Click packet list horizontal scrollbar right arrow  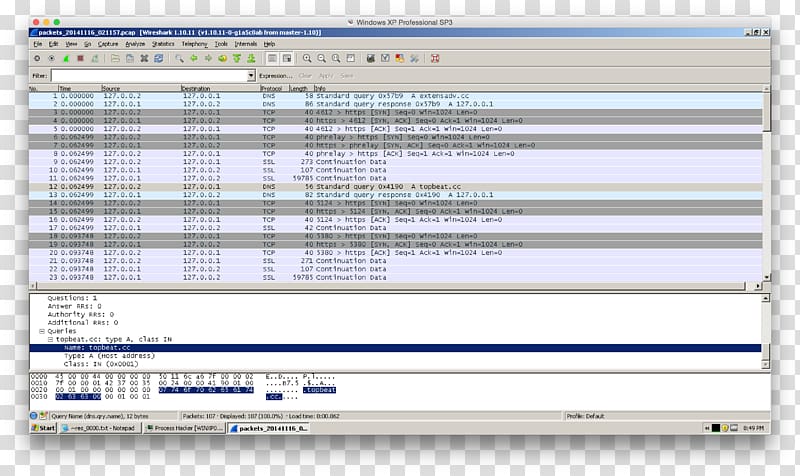click(758, 286)
